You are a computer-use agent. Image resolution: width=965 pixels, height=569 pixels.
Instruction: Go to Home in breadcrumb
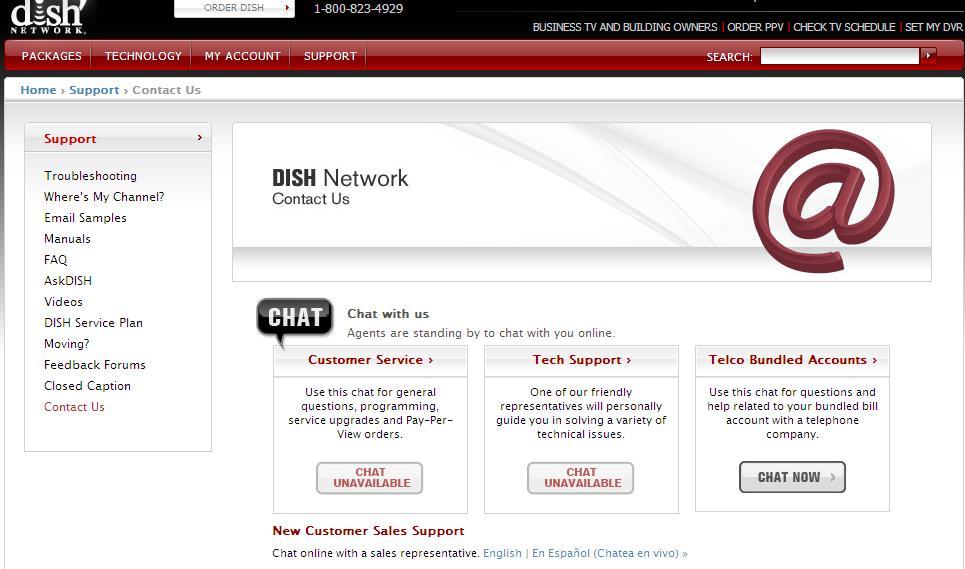(x=38, y=90)
